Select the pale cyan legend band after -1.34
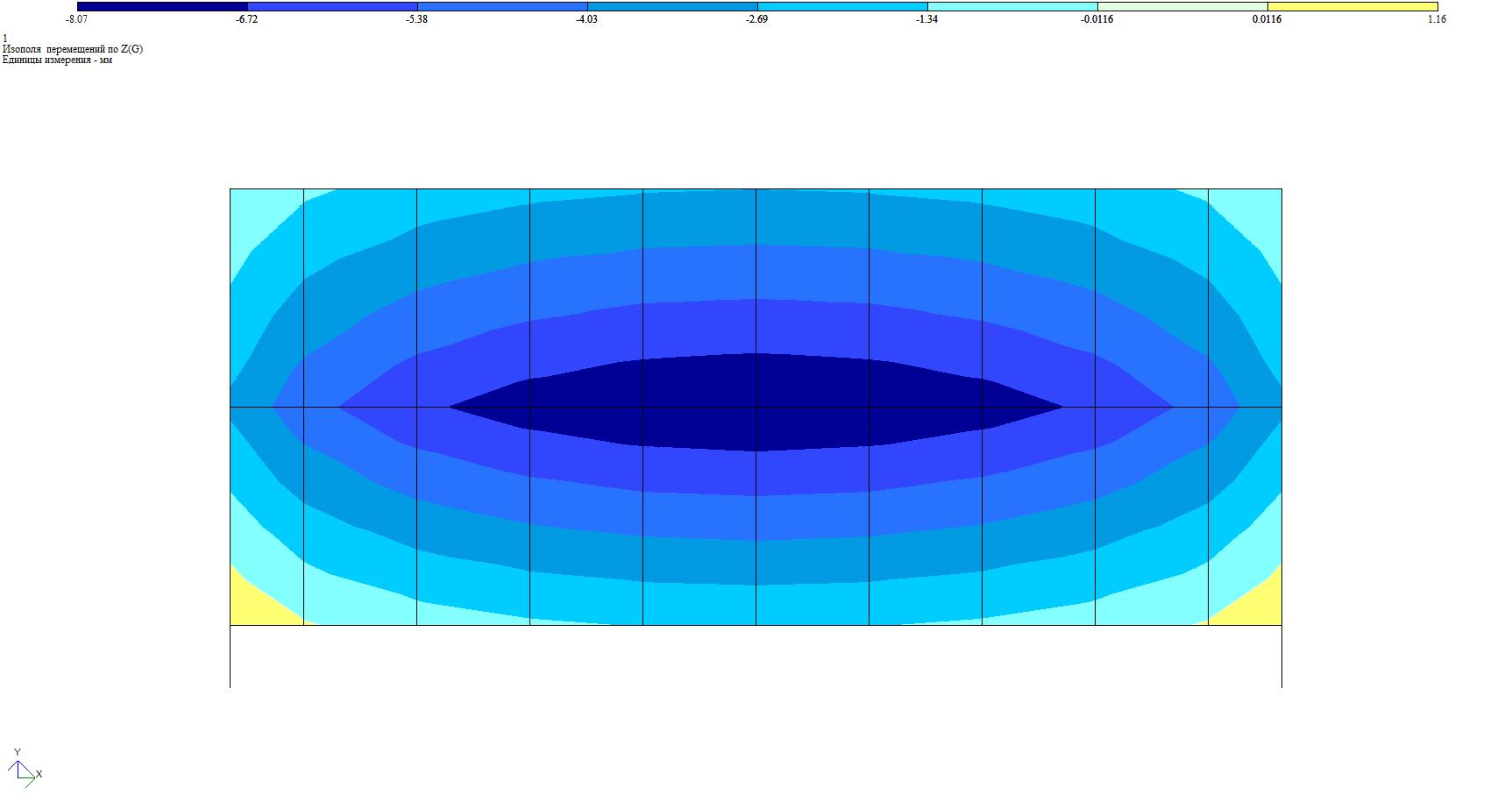Image resolution: width=1512 pixels, height=795 pixels. click(x=1012, y=7)
